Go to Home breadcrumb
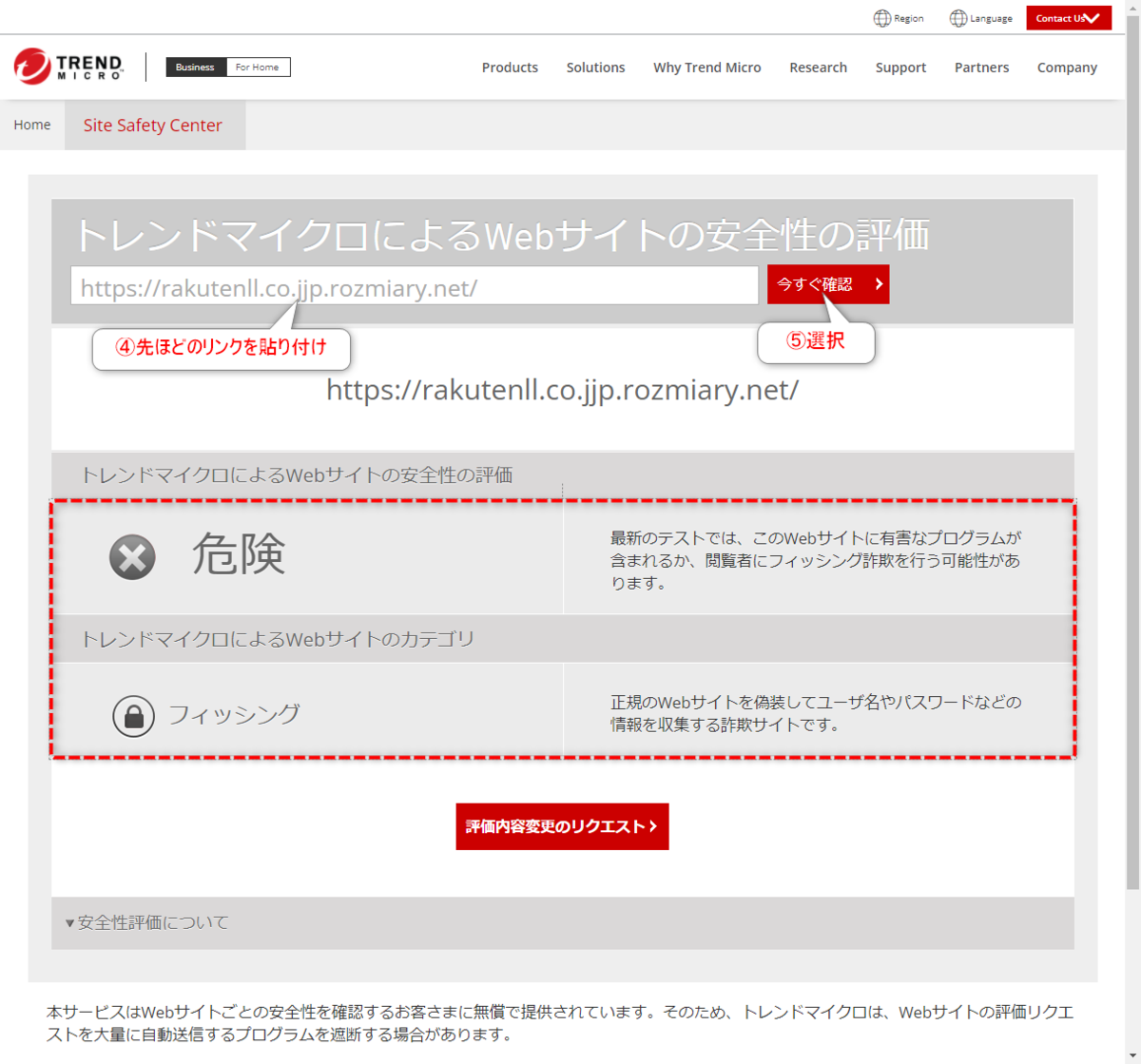1141x1064 pixels. coord(32,125)
